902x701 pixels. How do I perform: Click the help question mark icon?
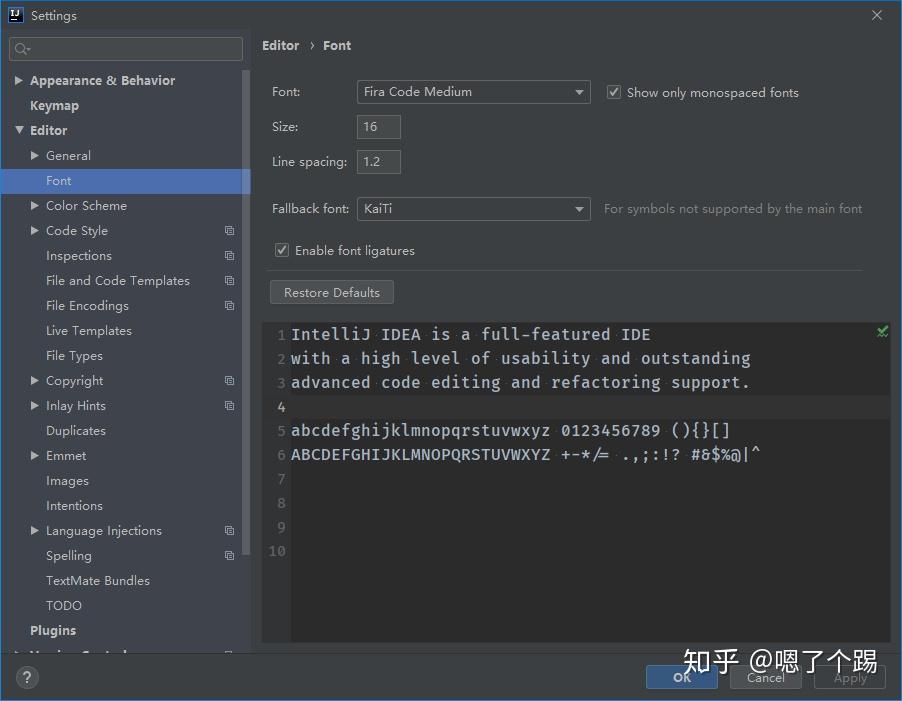click(x=26, y=677)
